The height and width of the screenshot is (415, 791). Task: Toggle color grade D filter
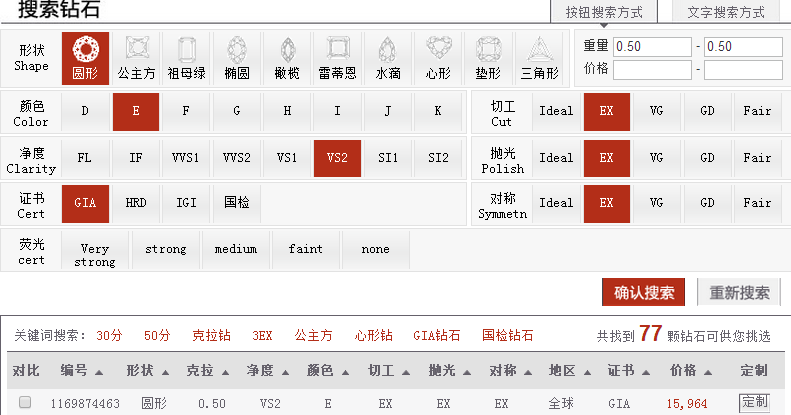coord(85,110)
